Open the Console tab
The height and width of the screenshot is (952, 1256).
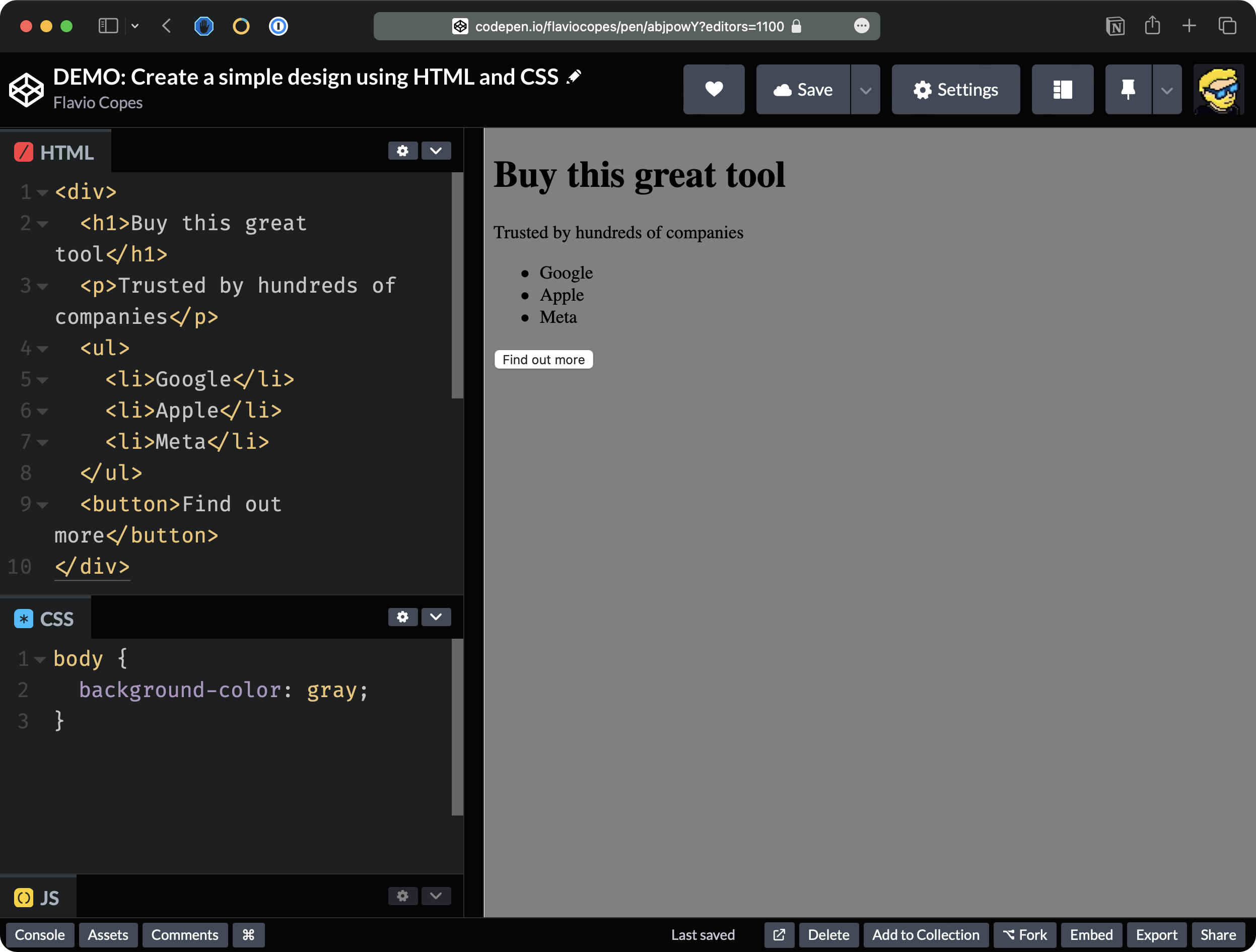point(40,935)
